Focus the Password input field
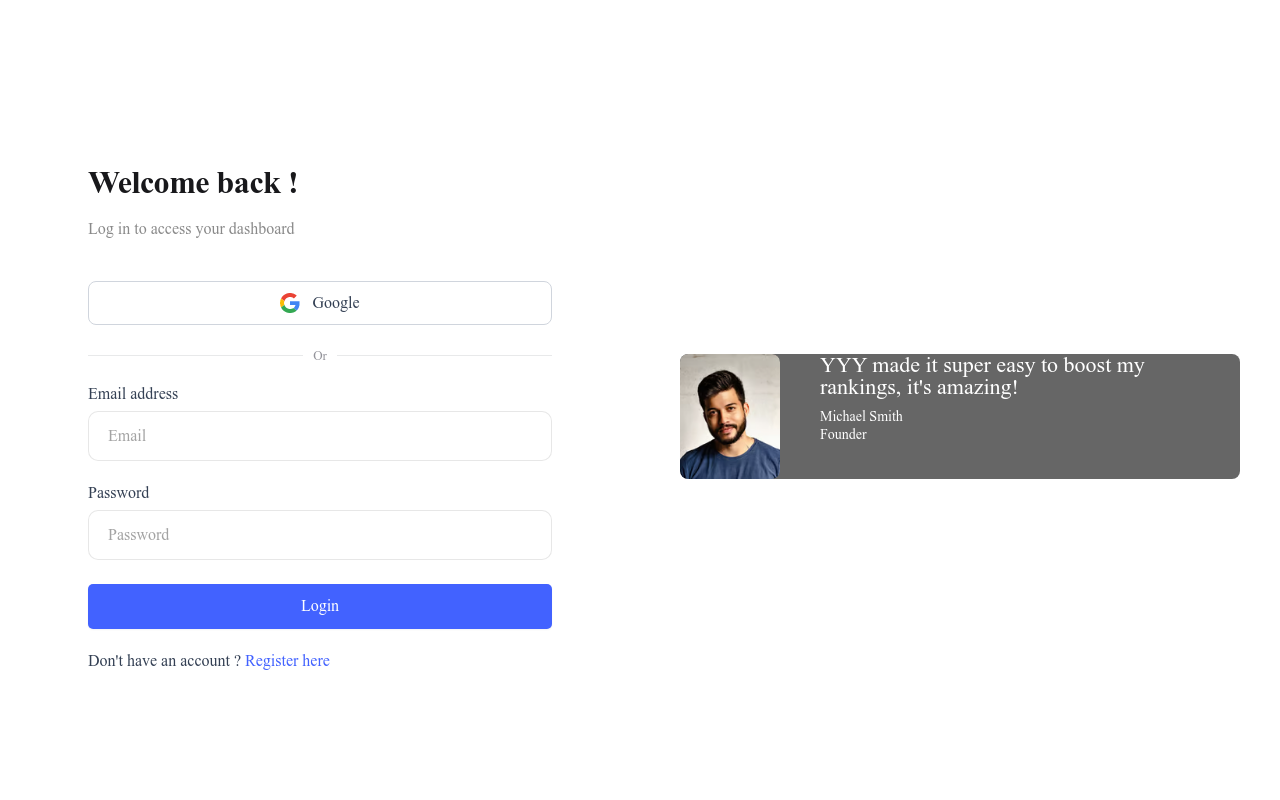The image size is (1280, 800). coord(320,535)
